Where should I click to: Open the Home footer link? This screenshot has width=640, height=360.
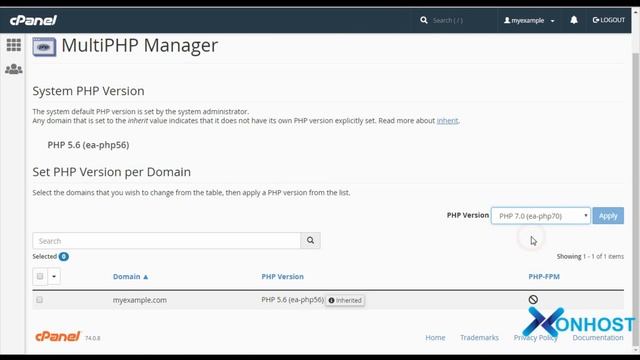coord(435,338)
